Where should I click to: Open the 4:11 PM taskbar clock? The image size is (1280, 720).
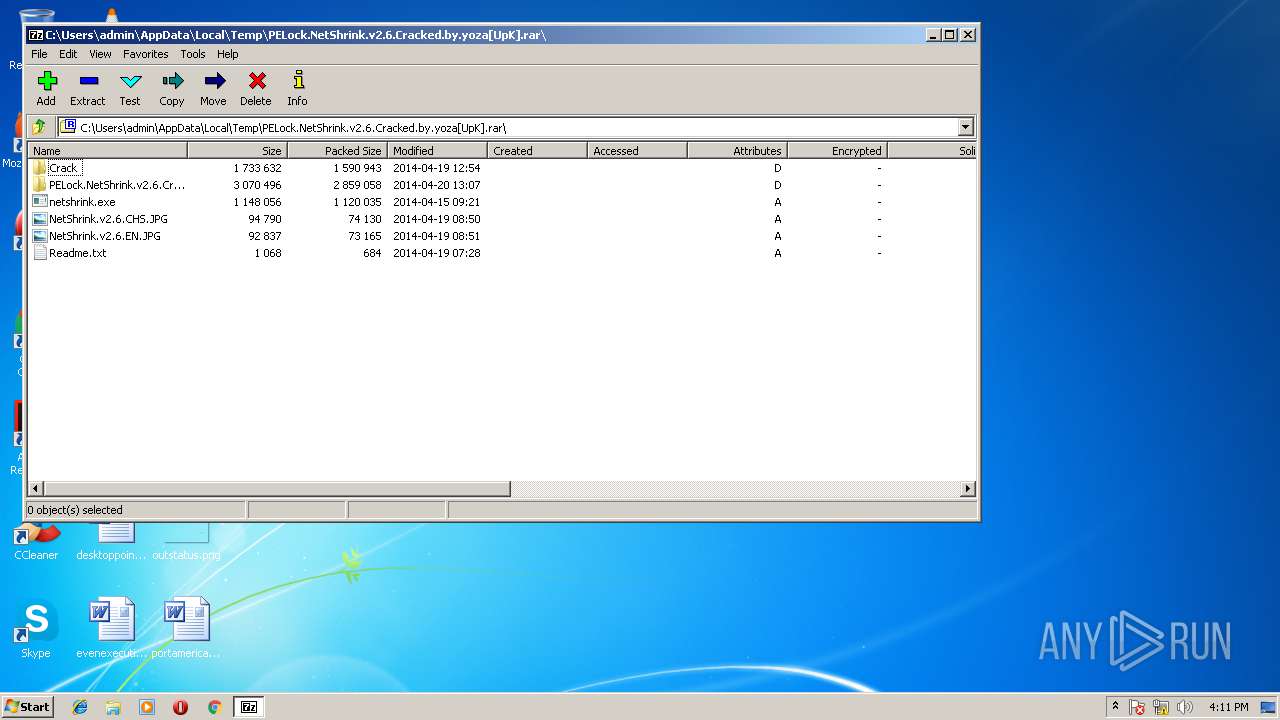point(1229,707)
